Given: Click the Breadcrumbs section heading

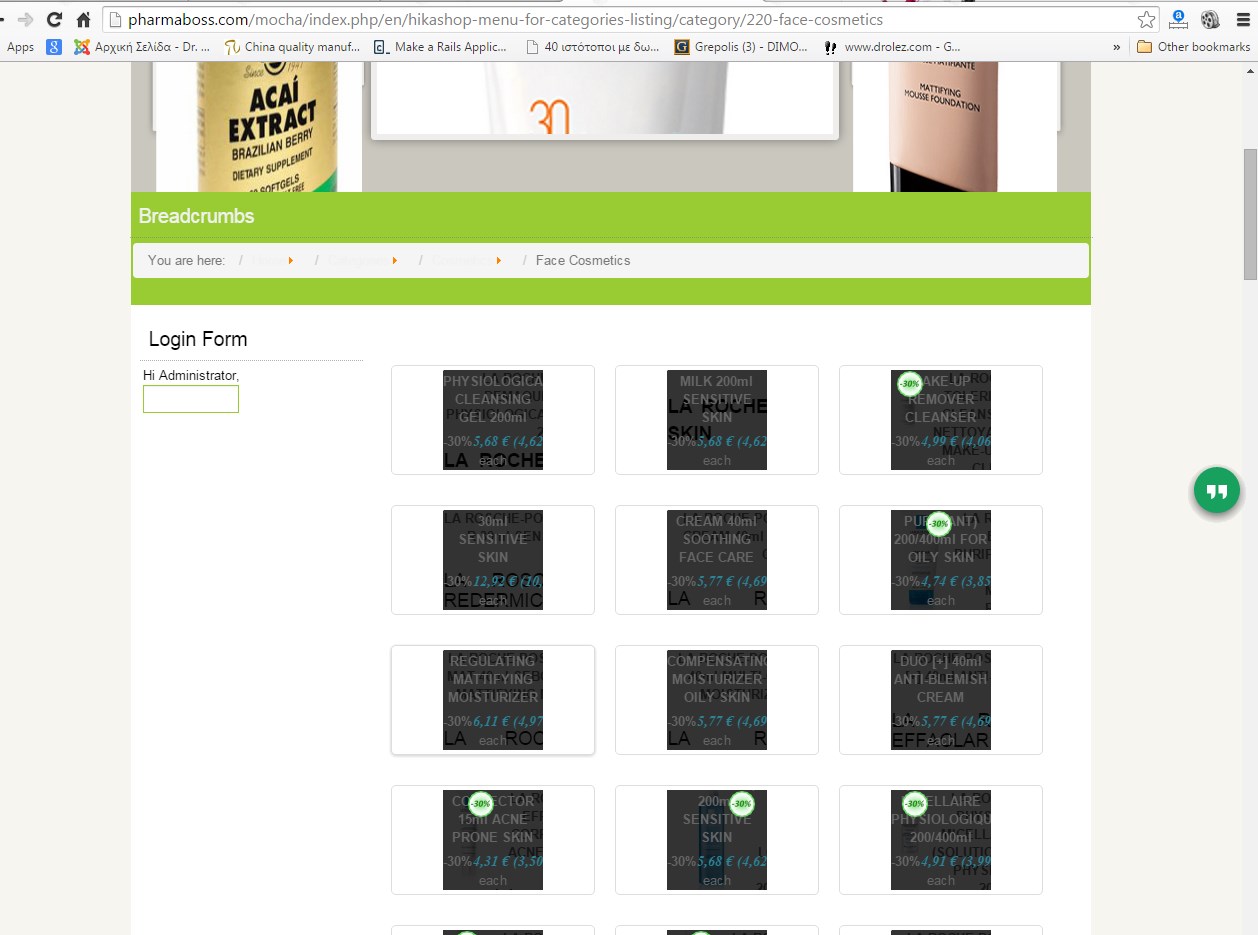Looking at the screenshot, I should tap(196, 216).
